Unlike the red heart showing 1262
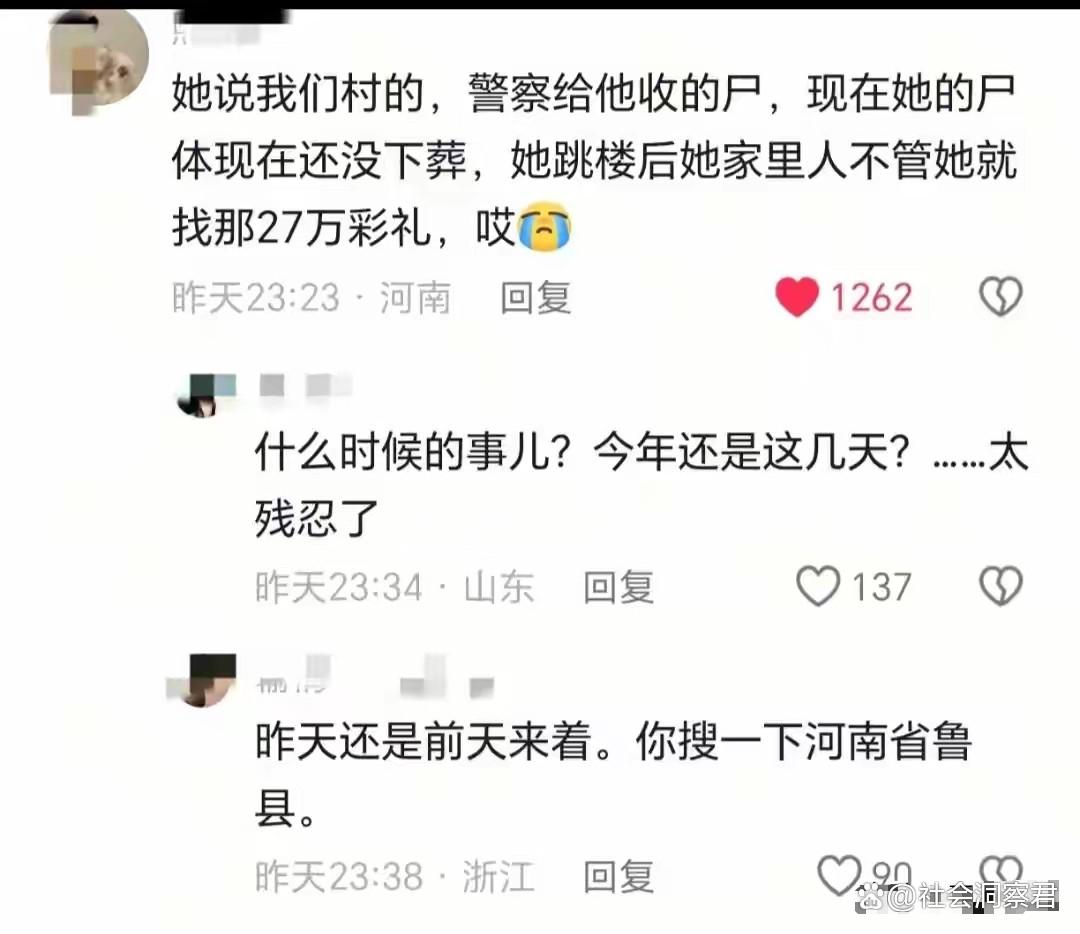Viewport: 1080px width, 934px height. click(x=797, y=297)
